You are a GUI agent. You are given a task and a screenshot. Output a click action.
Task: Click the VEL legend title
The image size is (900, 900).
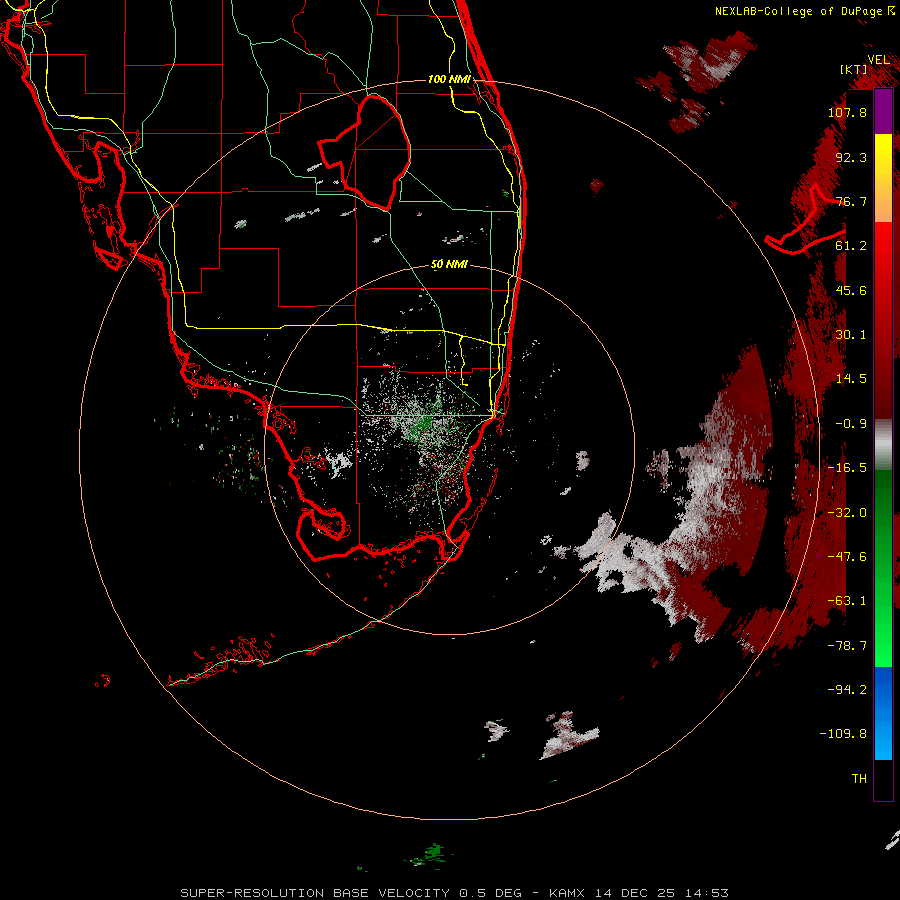879,60
